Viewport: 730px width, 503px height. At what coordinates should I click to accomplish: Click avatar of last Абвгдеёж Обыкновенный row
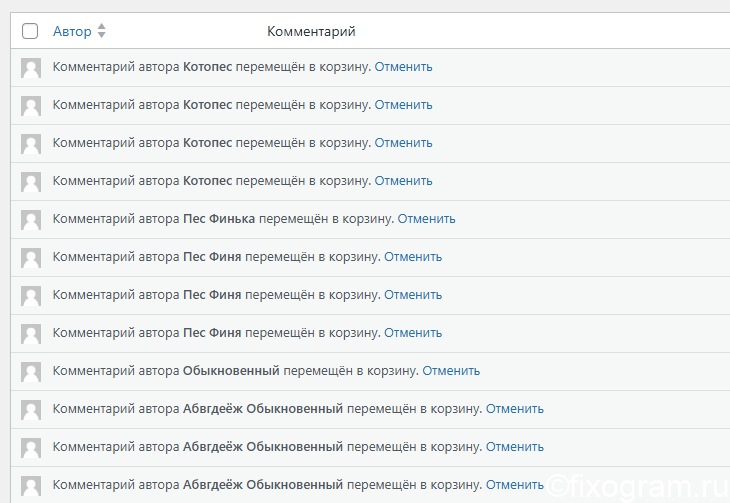click(x=31, y=486)
